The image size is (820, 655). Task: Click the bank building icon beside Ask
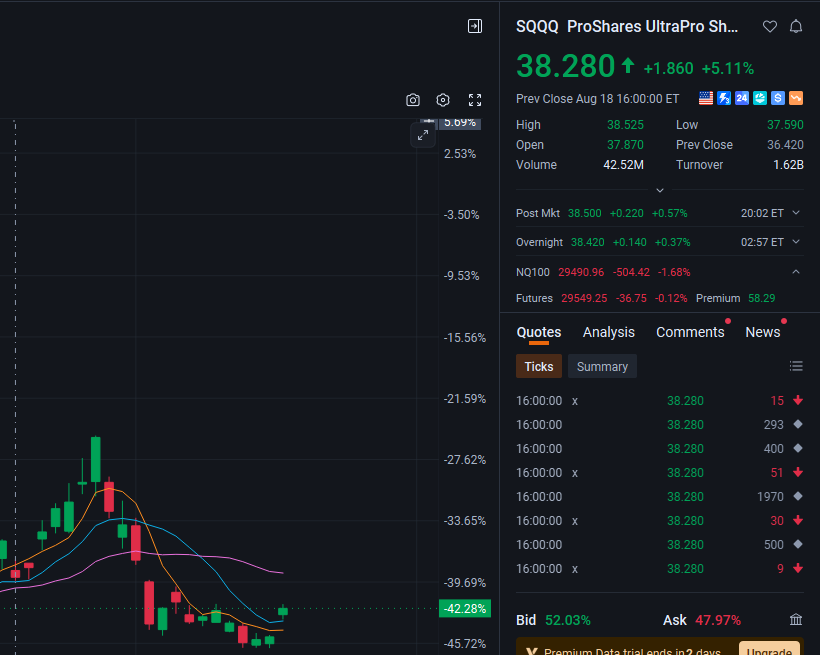[x=796, y=620]
